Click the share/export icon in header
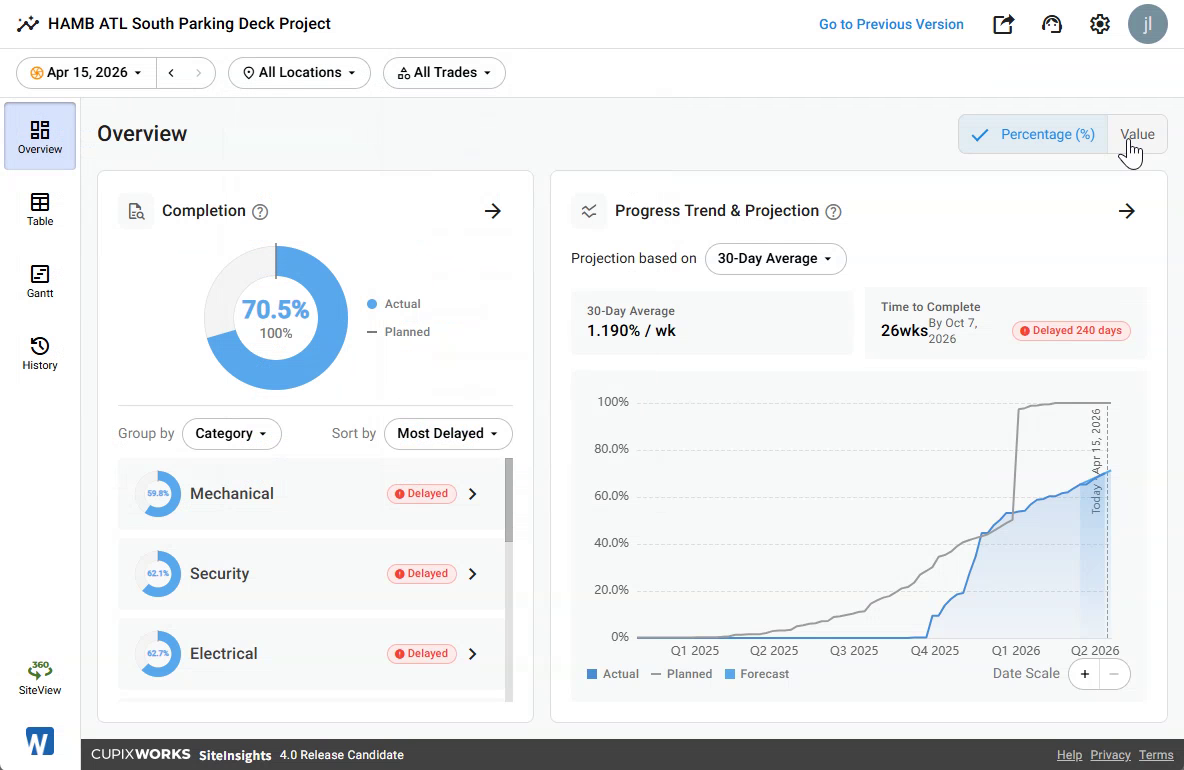Image resolution: width=1184 pixels, height=770 pixels. click(1003, 24)
